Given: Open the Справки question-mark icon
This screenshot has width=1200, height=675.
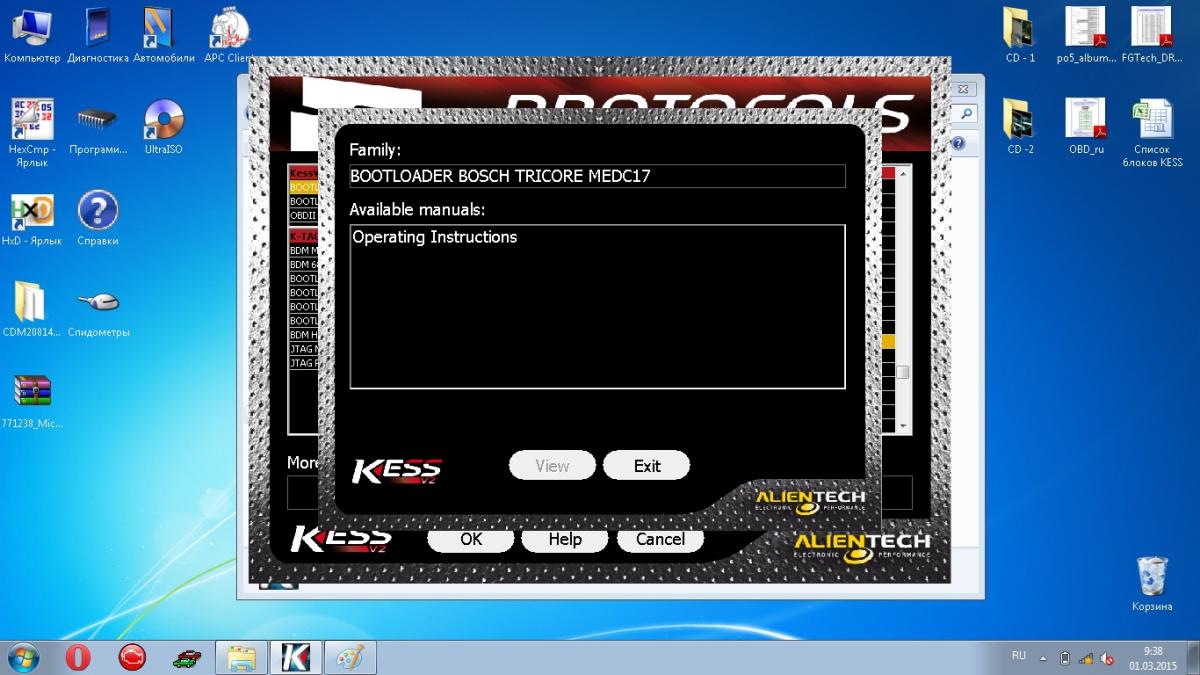Looking at the screenshot, I should click(98, 219).
